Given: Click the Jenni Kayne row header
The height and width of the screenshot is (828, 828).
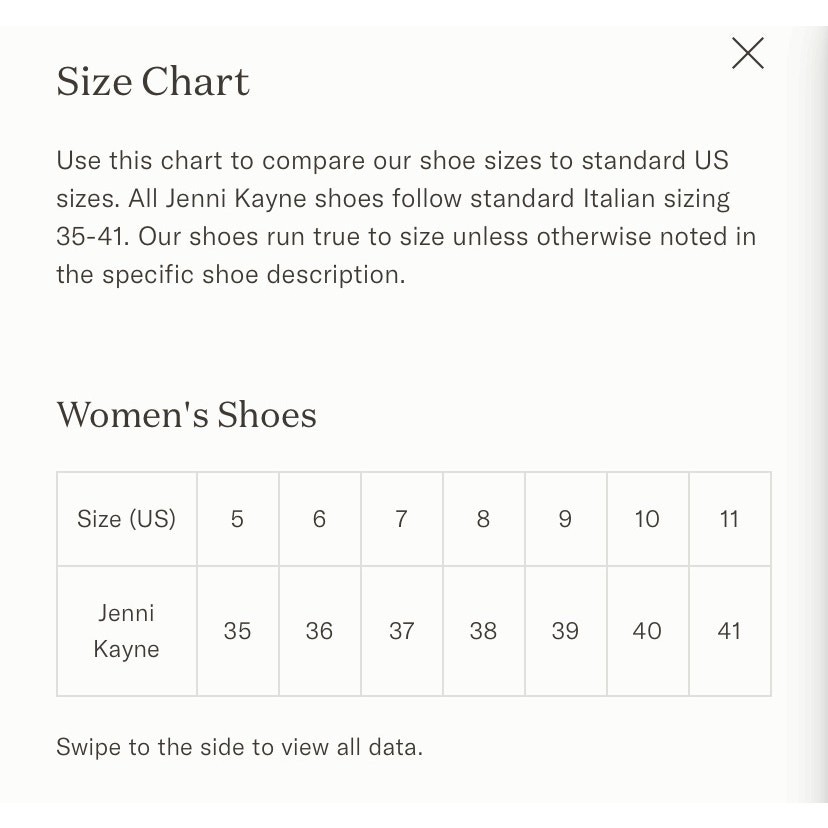Looking at the screenshot, I should 127,631.
